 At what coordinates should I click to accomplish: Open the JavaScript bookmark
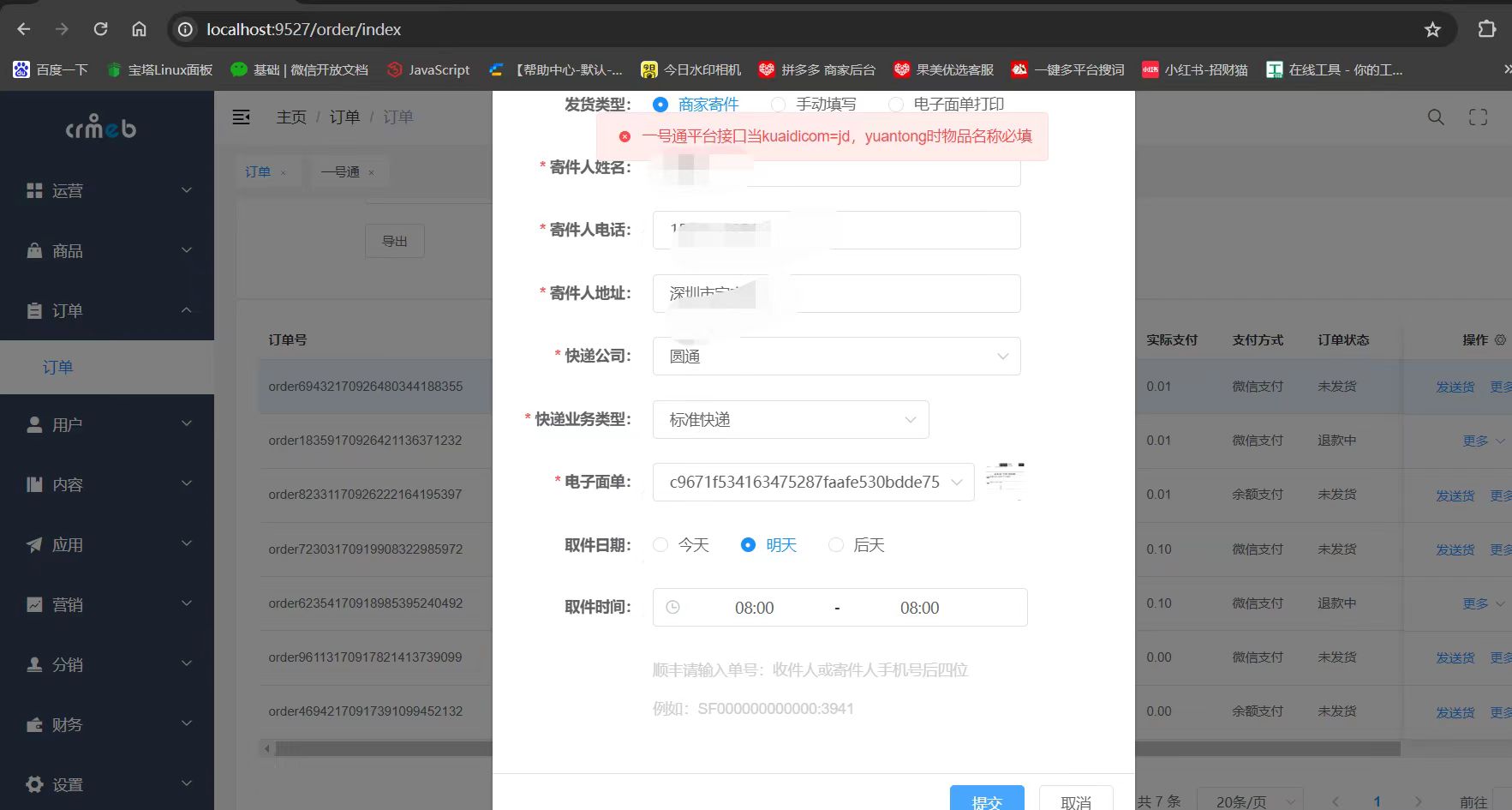click(428, 69)
